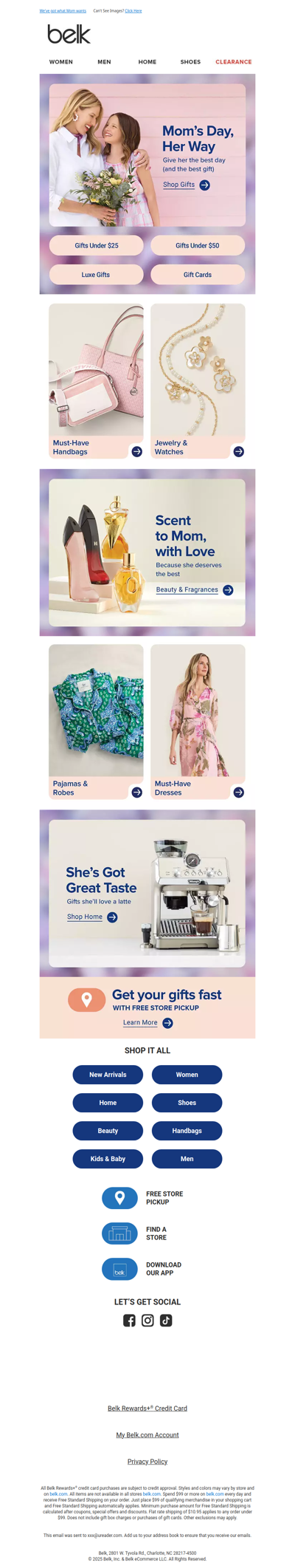This screenshot has width=295, height=1568.
Task: Click arrow icon on Must-Have Handbags tile
Action: (x=136, y=451)
